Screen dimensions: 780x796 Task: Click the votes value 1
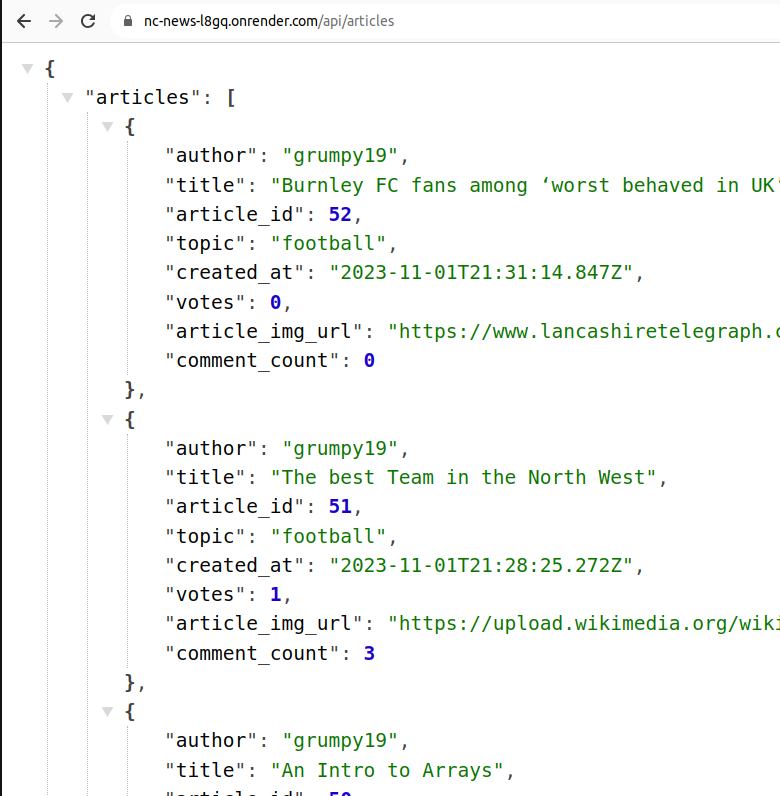tap(275, 594)
